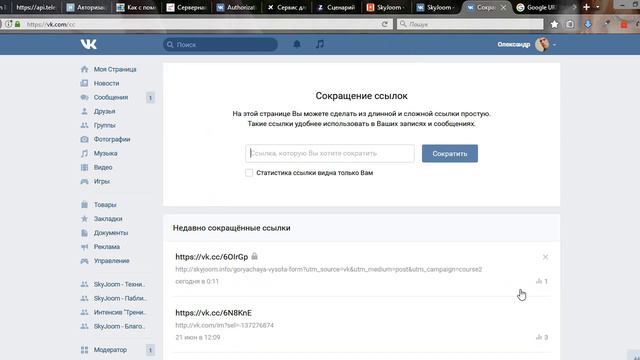The width and height of the screenshot is (640, 360).
Task: Remove the 6OIrGp link with X
Action: [545, 257]
